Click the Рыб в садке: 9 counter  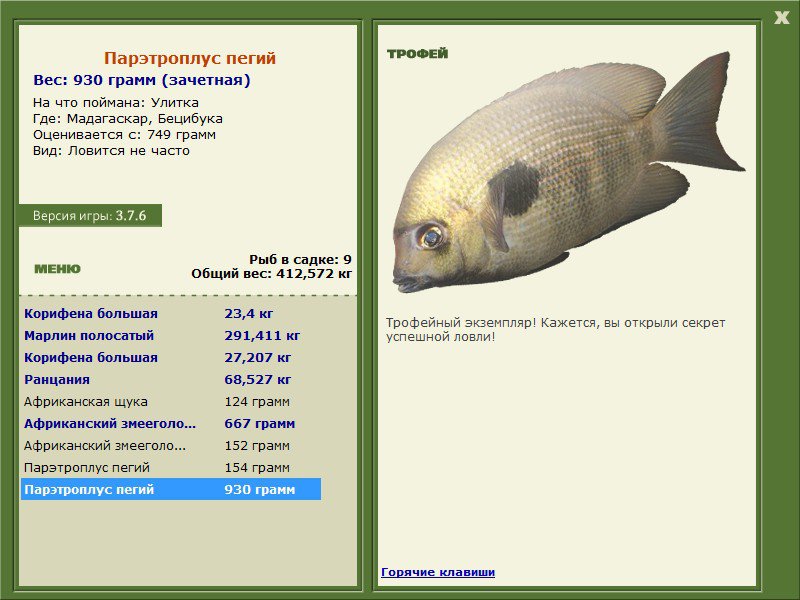300,259
